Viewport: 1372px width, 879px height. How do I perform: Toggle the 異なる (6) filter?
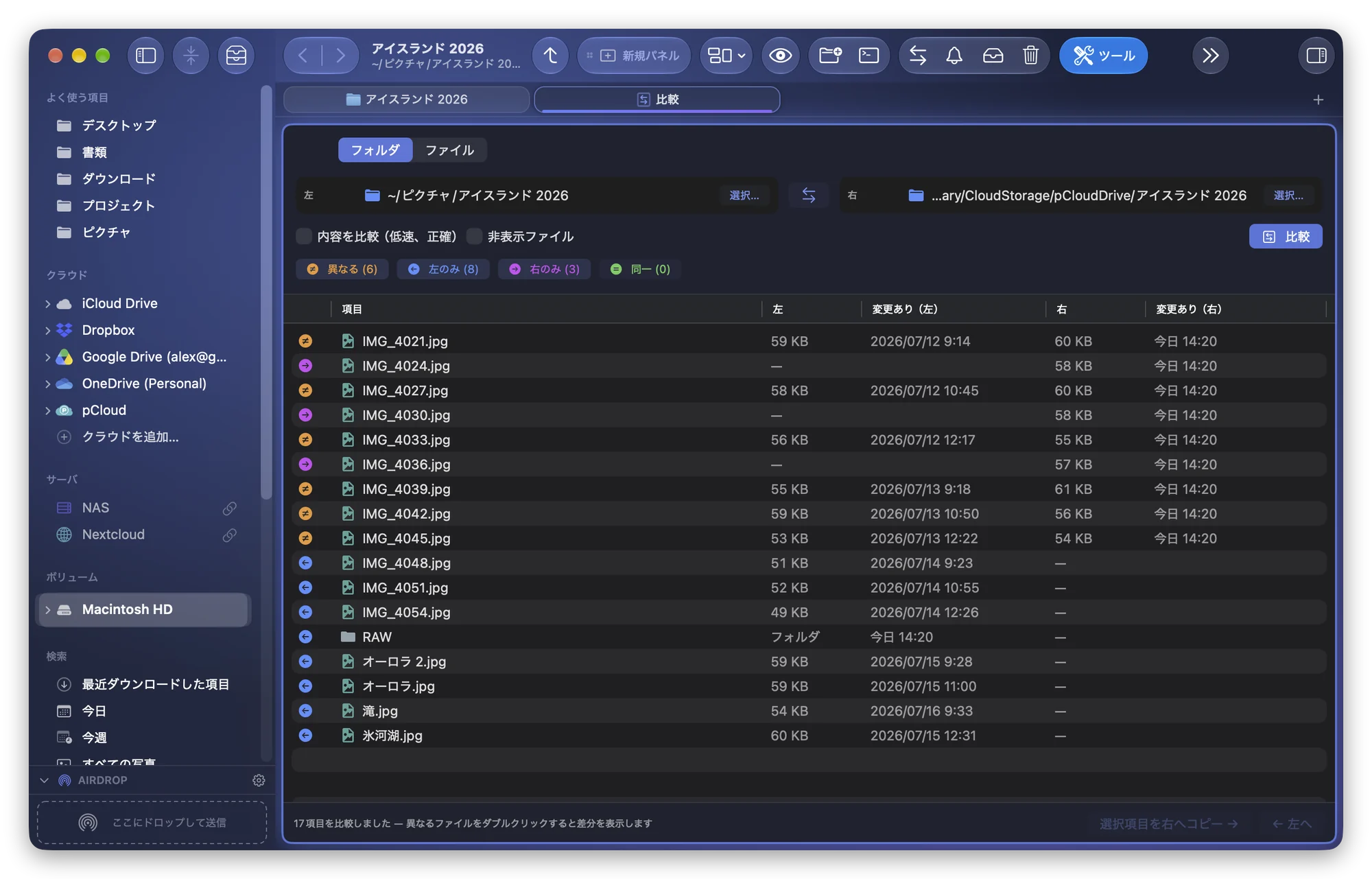pos(342,269)
